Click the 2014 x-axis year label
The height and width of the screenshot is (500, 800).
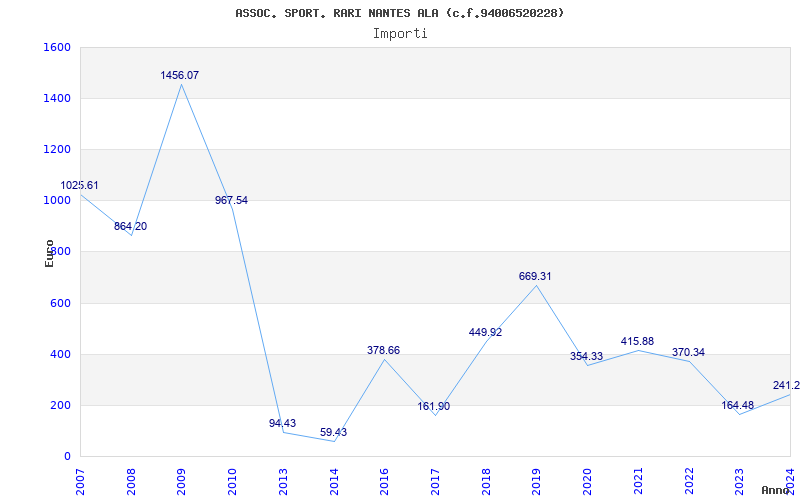tap(334, 482)
